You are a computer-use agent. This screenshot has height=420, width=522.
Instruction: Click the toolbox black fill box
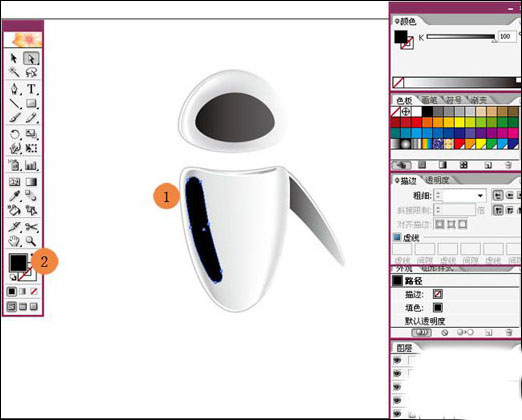(18, 263)
